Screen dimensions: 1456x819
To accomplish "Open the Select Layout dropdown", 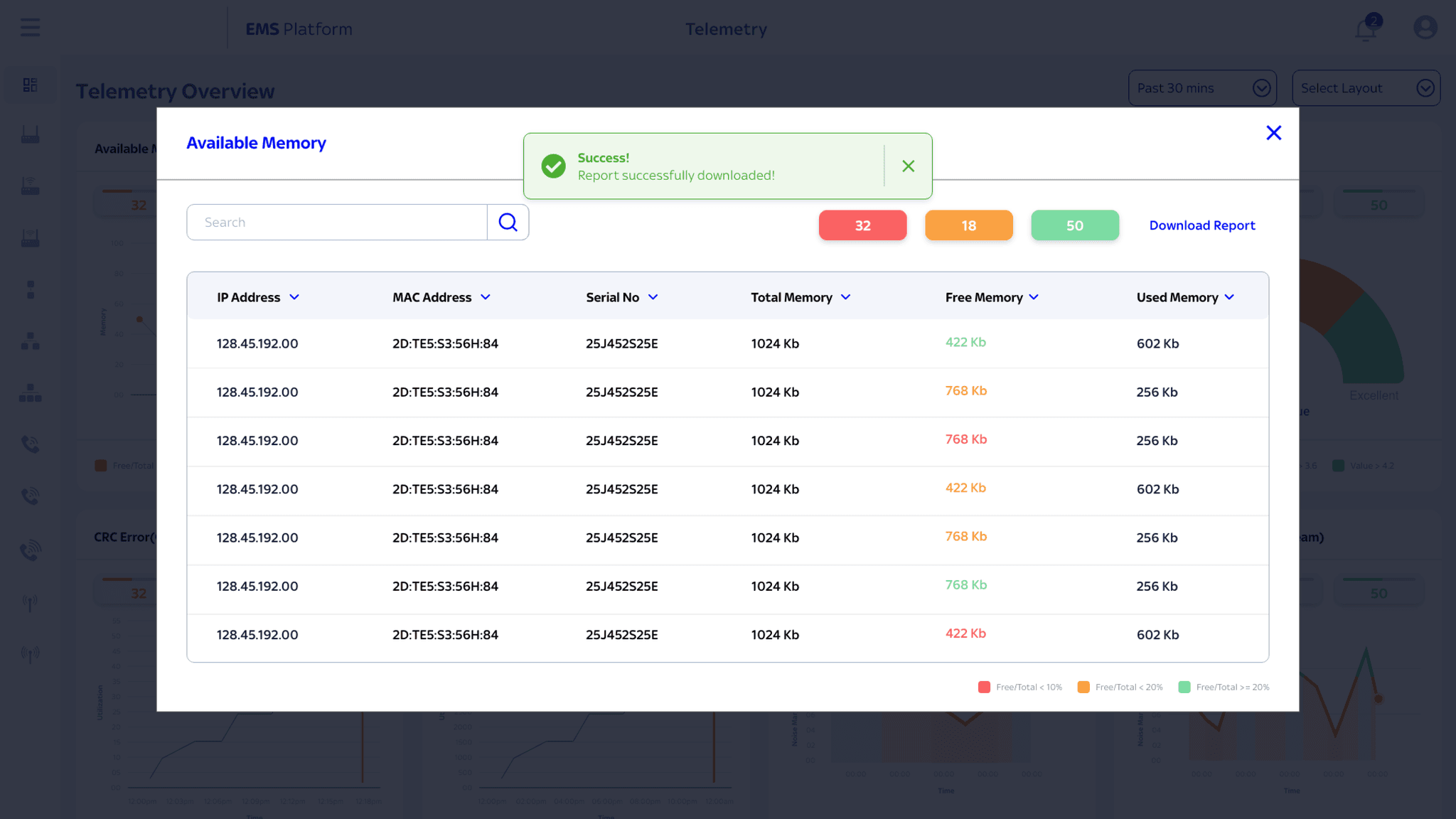I will click(x=1365, y=88).
